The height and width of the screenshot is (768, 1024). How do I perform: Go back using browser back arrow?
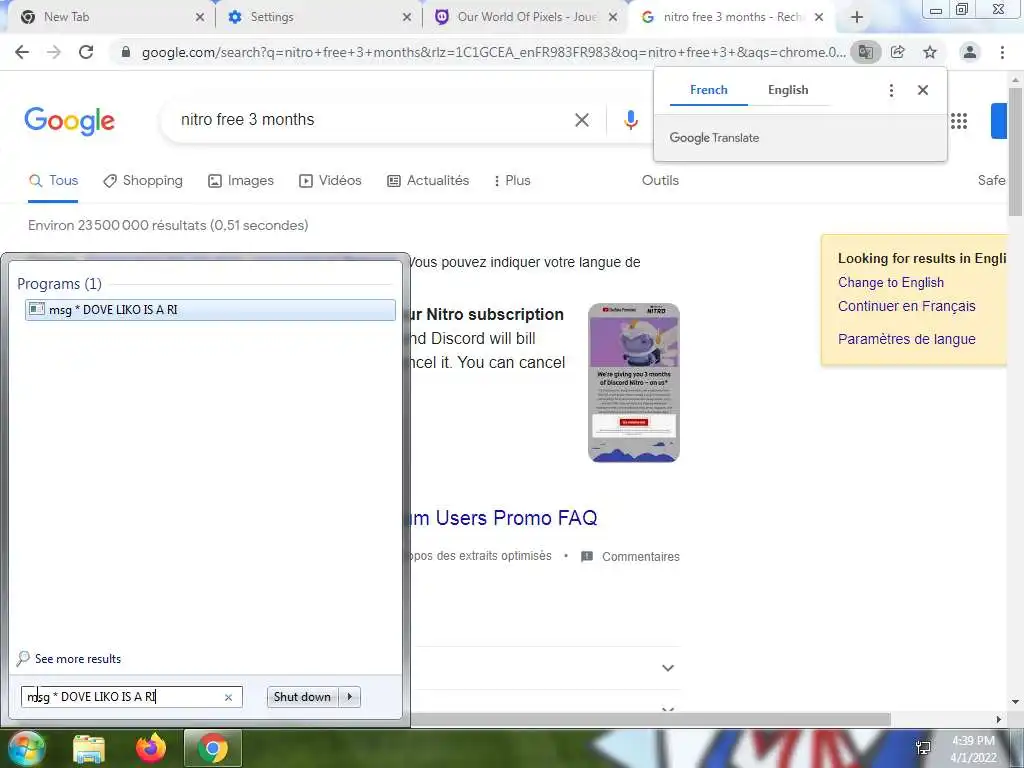click(22, 52)
